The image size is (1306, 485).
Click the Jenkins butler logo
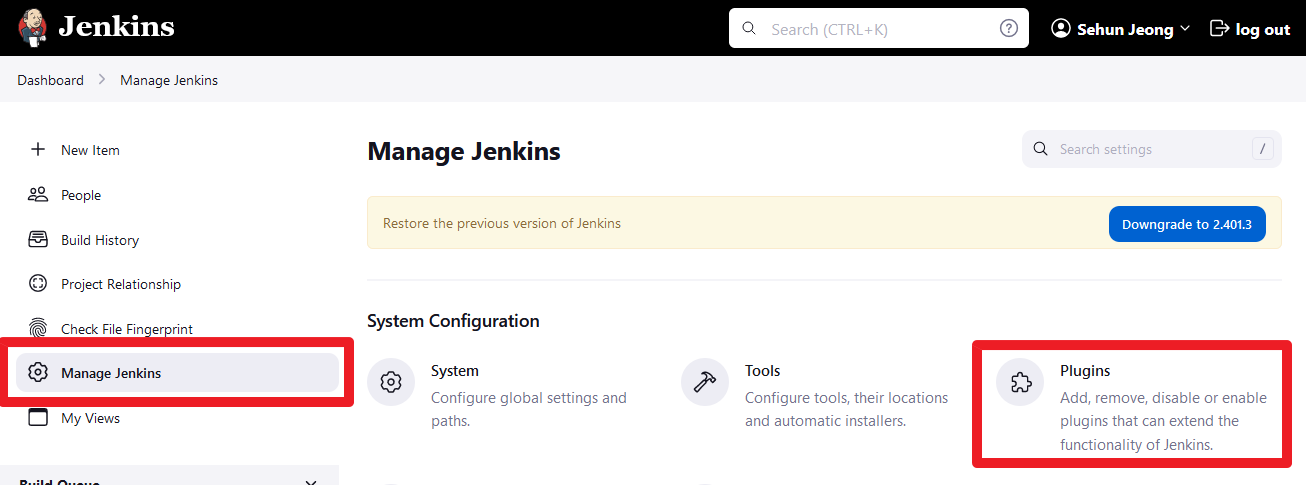pyautogui.click(x=35, y=28)
